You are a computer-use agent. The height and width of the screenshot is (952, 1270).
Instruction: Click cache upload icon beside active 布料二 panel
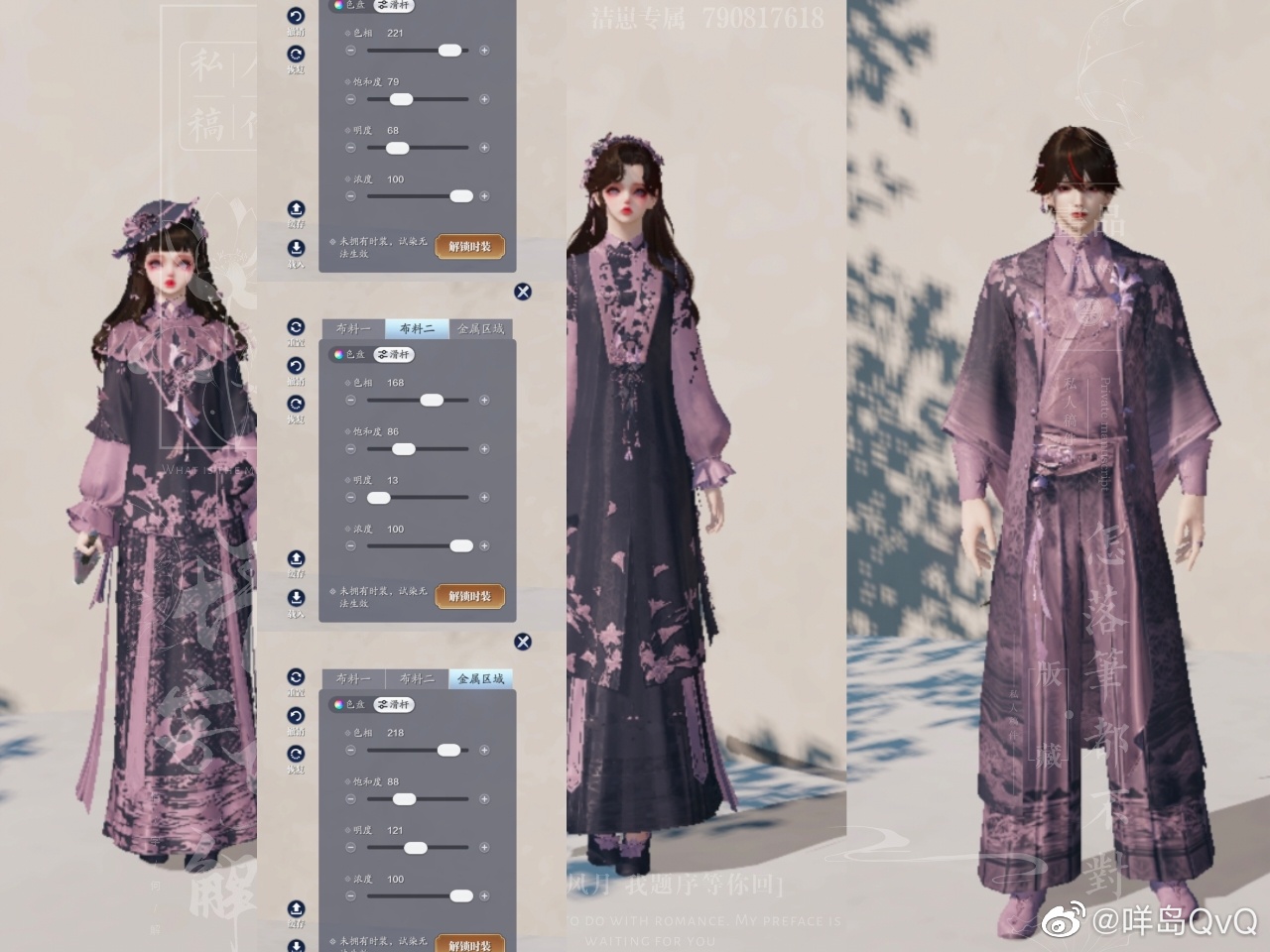296,559
